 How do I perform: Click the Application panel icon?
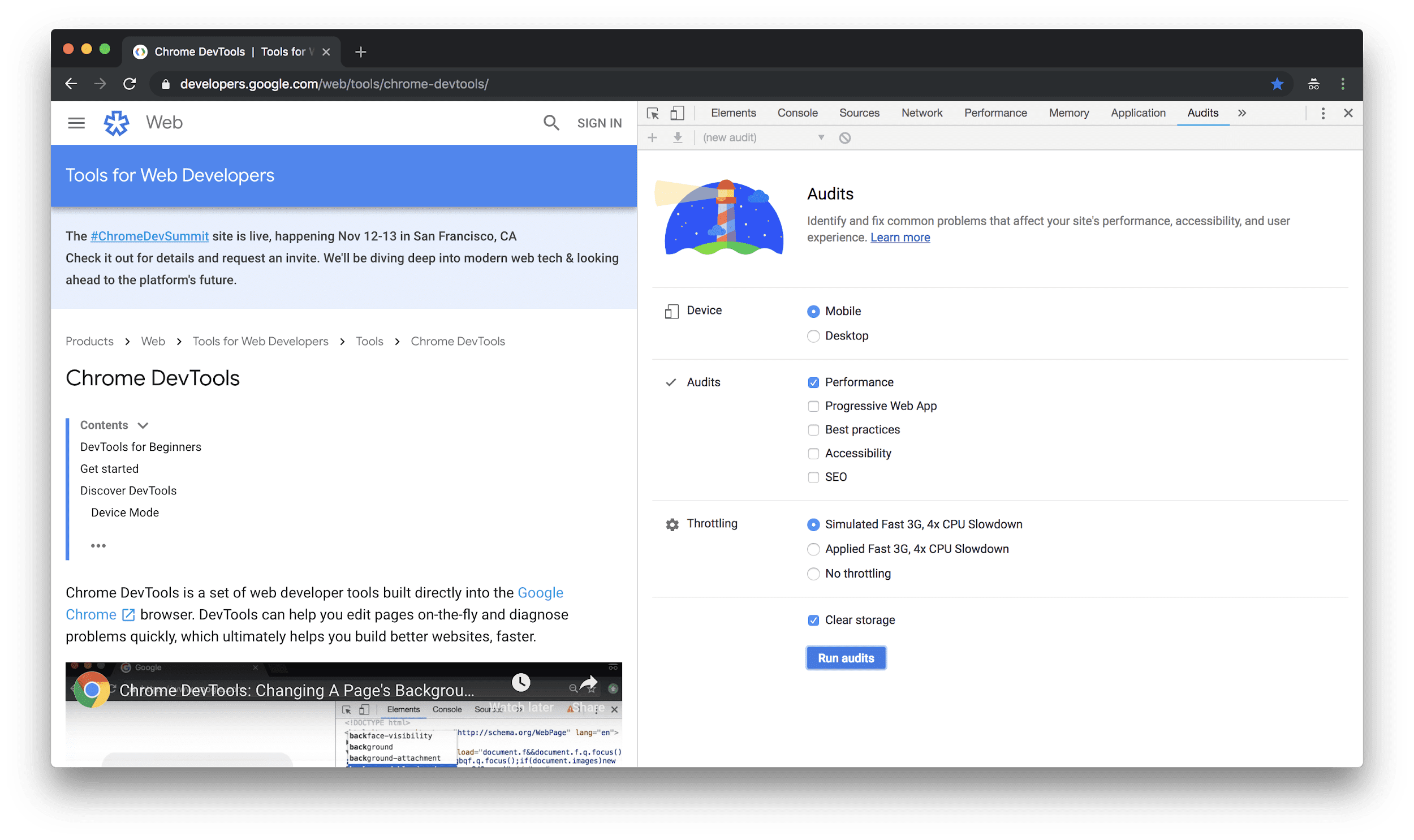click(x=1138, y=112)
